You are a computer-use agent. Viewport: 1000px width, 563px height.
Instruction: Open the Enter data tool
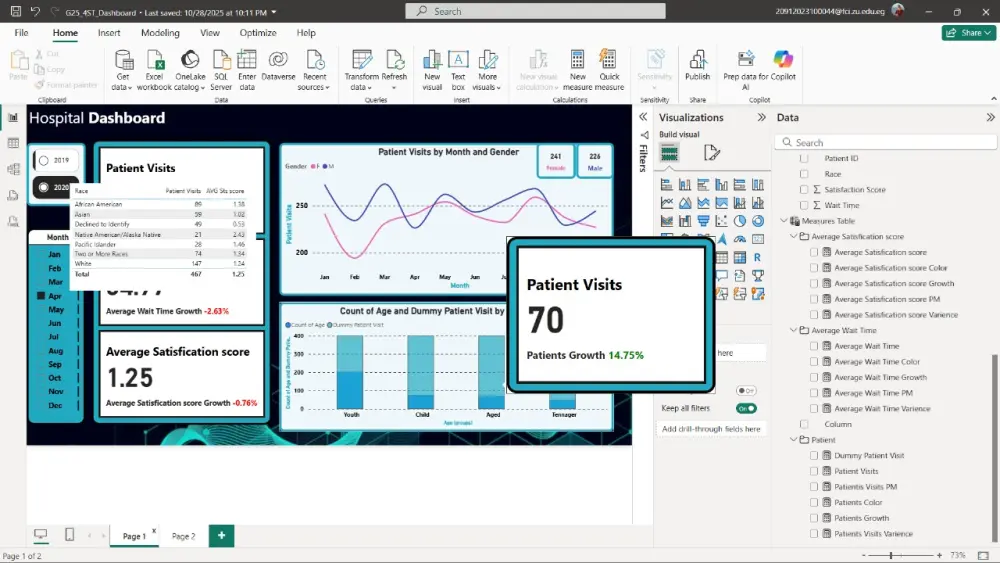pyautogui.click(x=247, y=70)
